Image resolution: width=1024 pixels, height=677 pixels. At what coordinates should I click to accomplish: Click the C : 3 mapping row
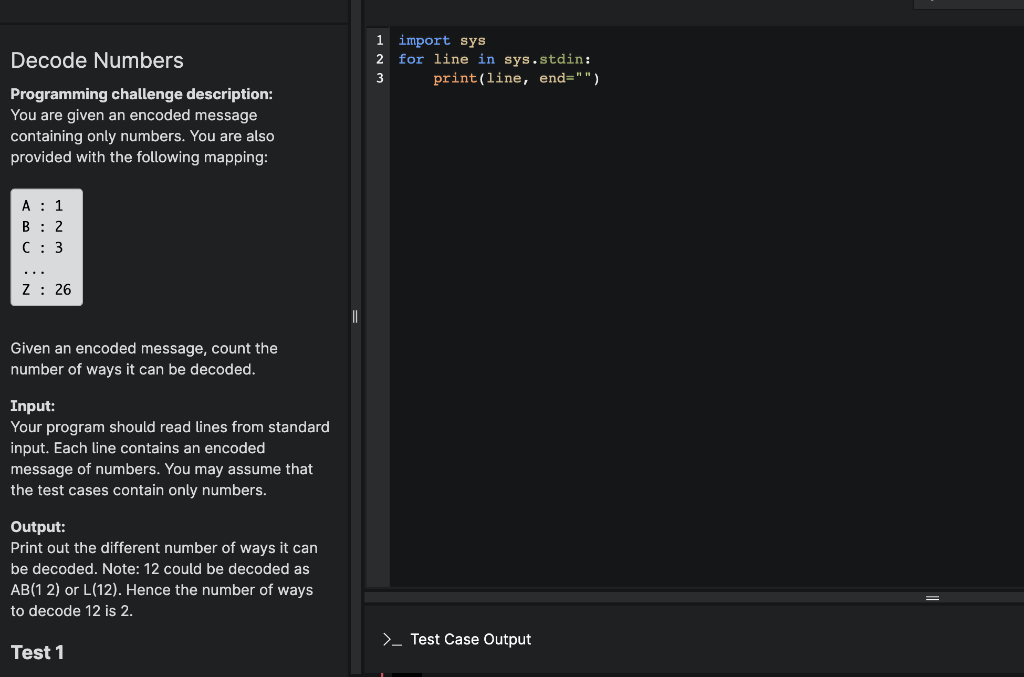pos(42,248)
